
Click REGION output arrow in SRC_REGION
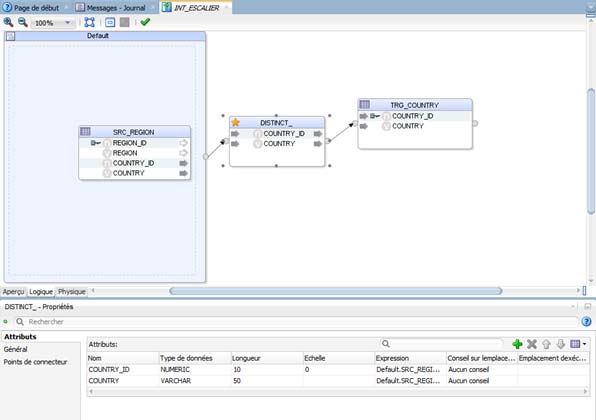183,153
